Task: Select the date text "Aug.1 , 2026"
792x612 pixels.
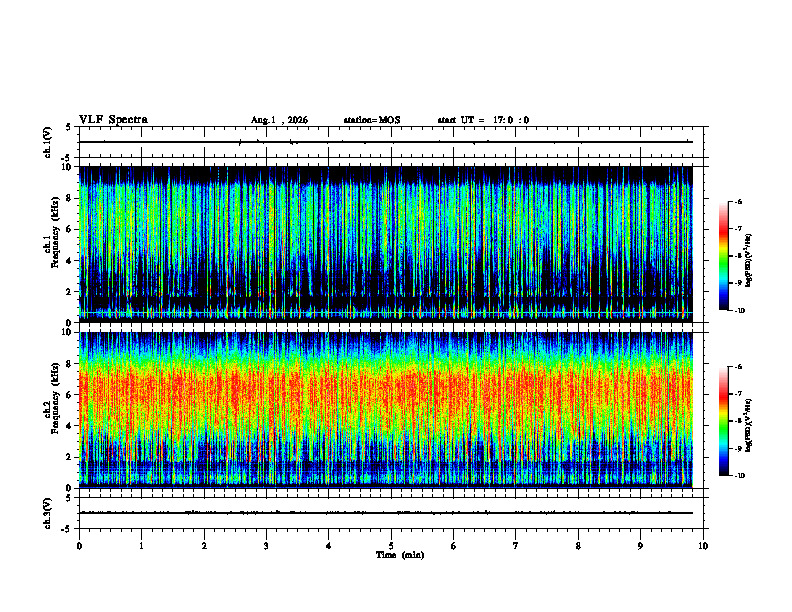Action: click(x=279, y=120)
